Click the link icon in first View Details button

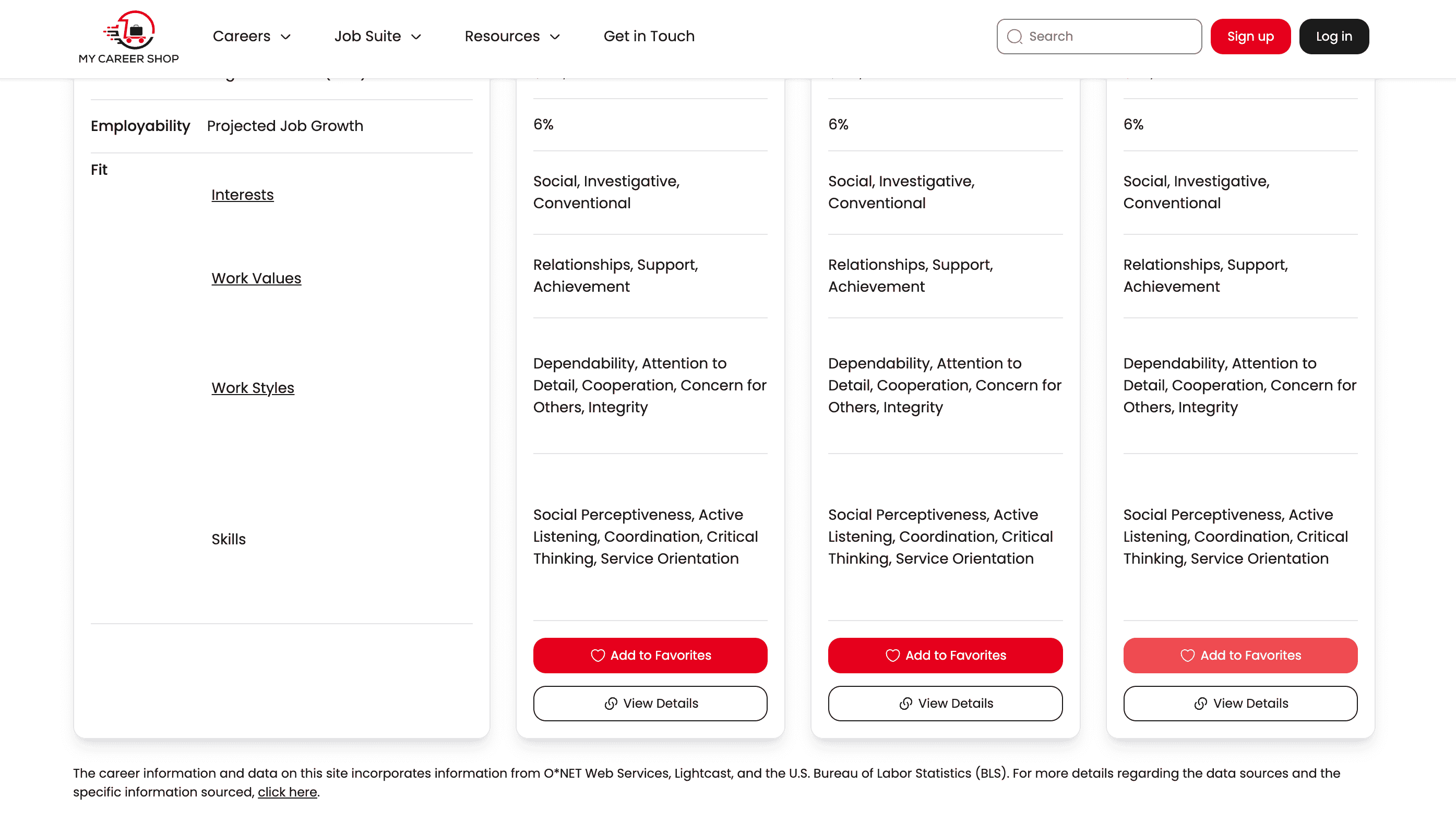click(611, 703)
